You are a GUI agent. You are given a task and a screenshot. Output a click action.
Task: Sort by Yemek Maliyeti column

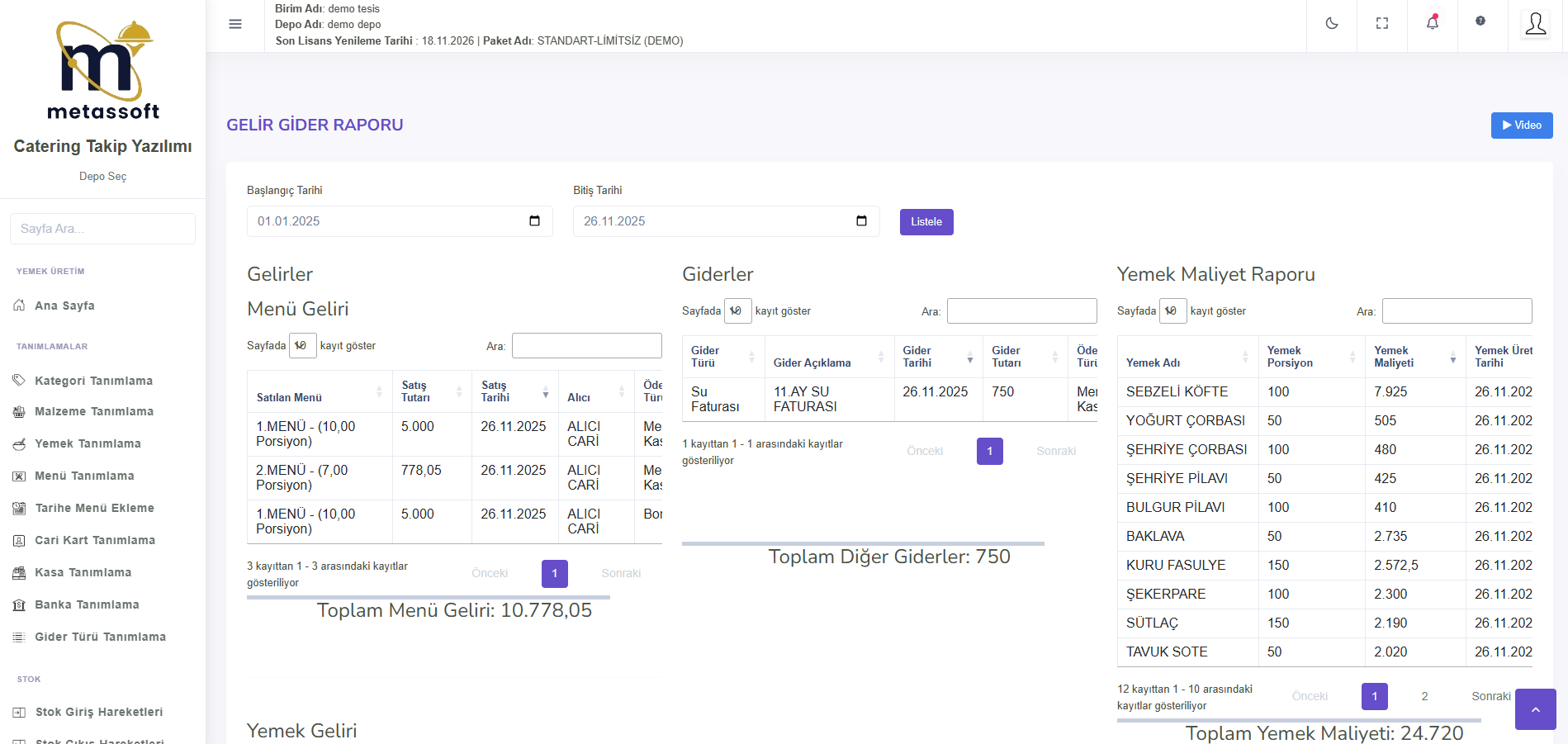pos(1414,357)
